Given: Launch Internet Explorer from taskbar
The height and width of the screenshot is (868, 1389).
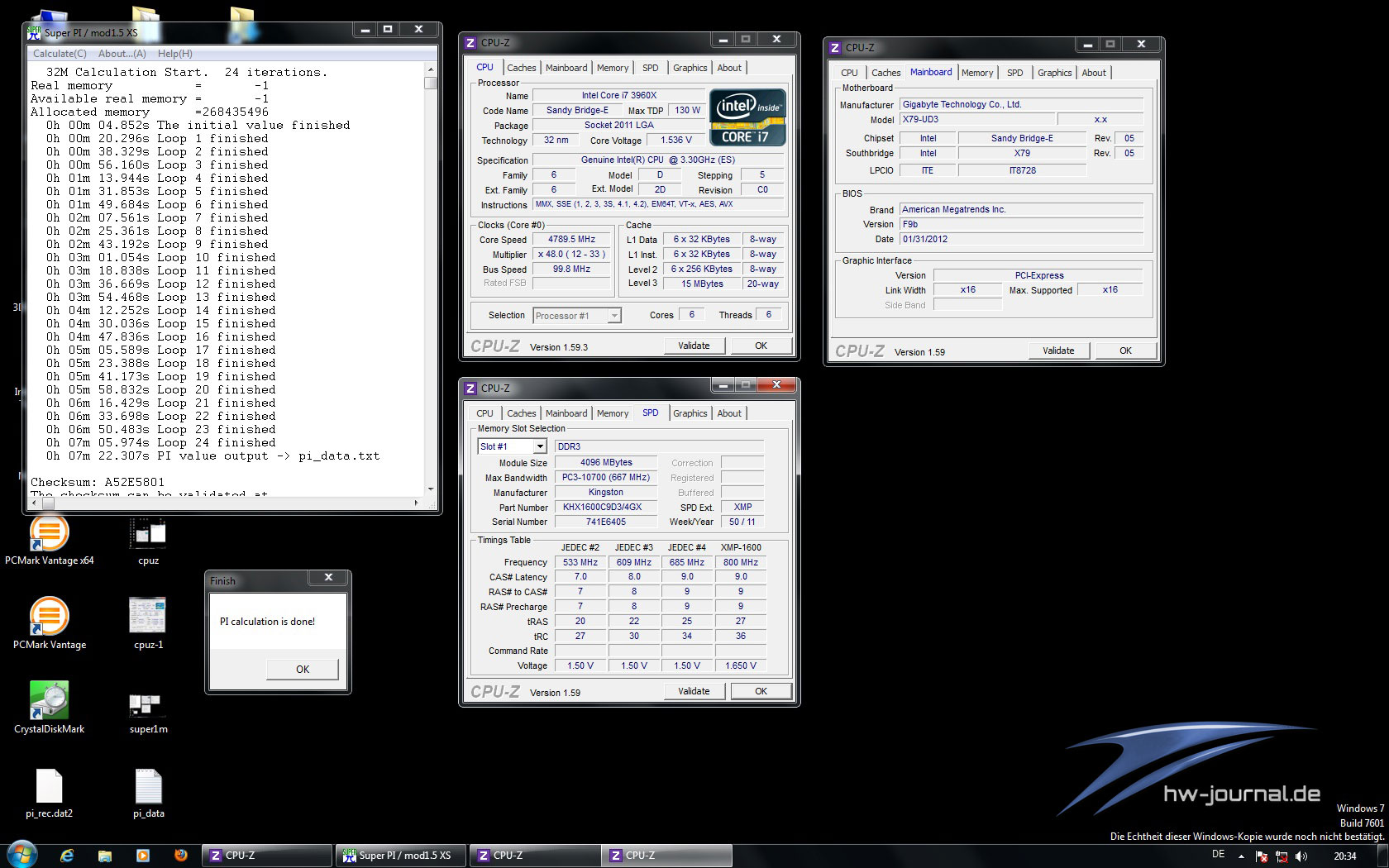Looking at the screenshot, I should pos(67,856).
